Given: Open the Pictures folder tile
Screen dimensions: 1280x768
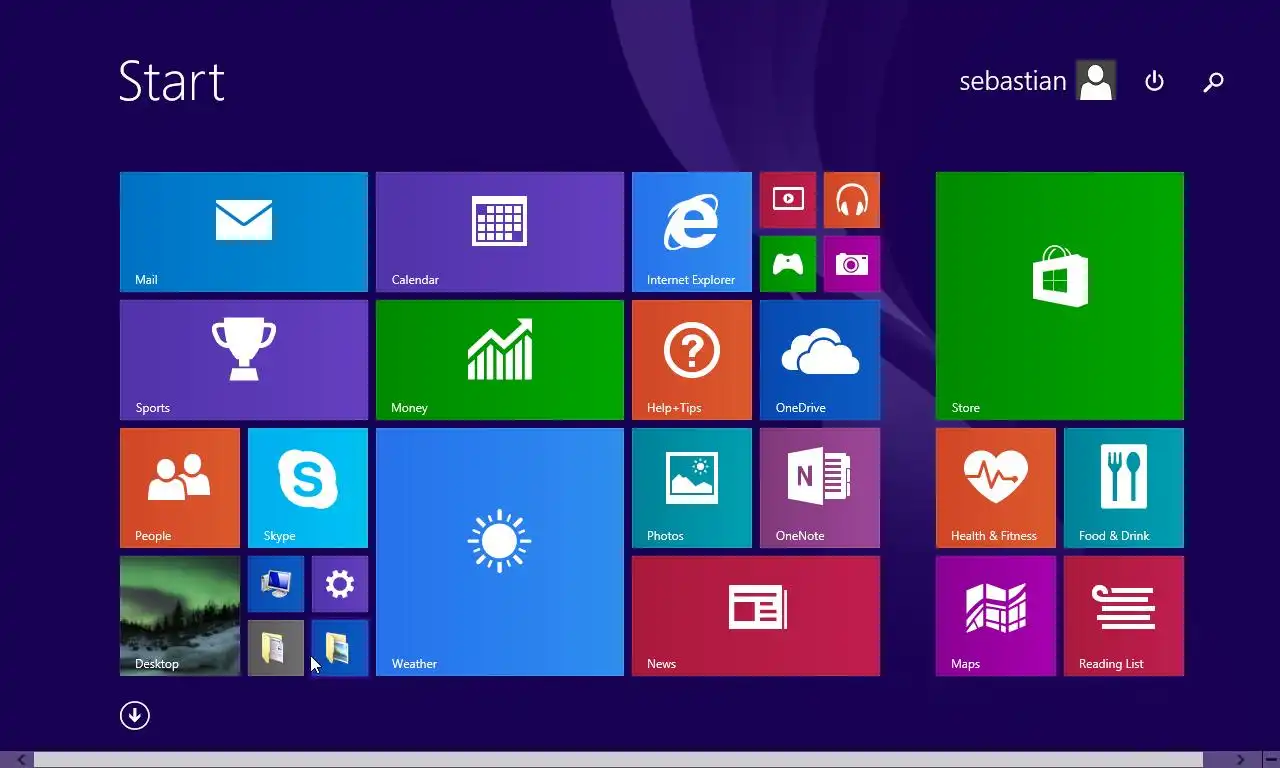Looking at the screenshot, I should pyautogui.click(x=340, y=648).
